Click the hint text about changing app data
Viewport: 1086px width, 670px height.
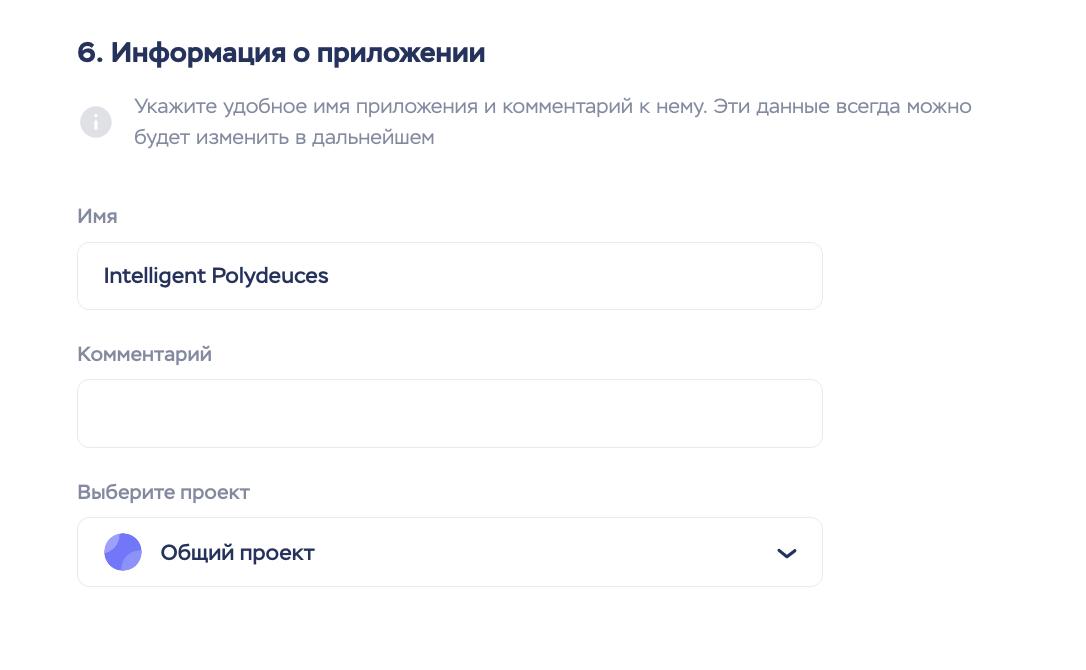(x=551, y=121)
